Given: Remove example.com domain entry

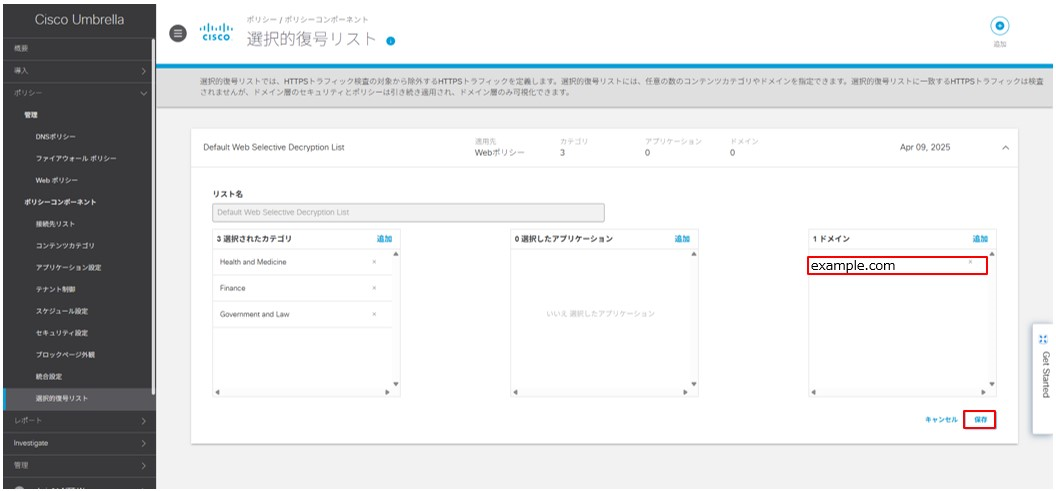Looking at the screenshot, I should tap(970, 261).
